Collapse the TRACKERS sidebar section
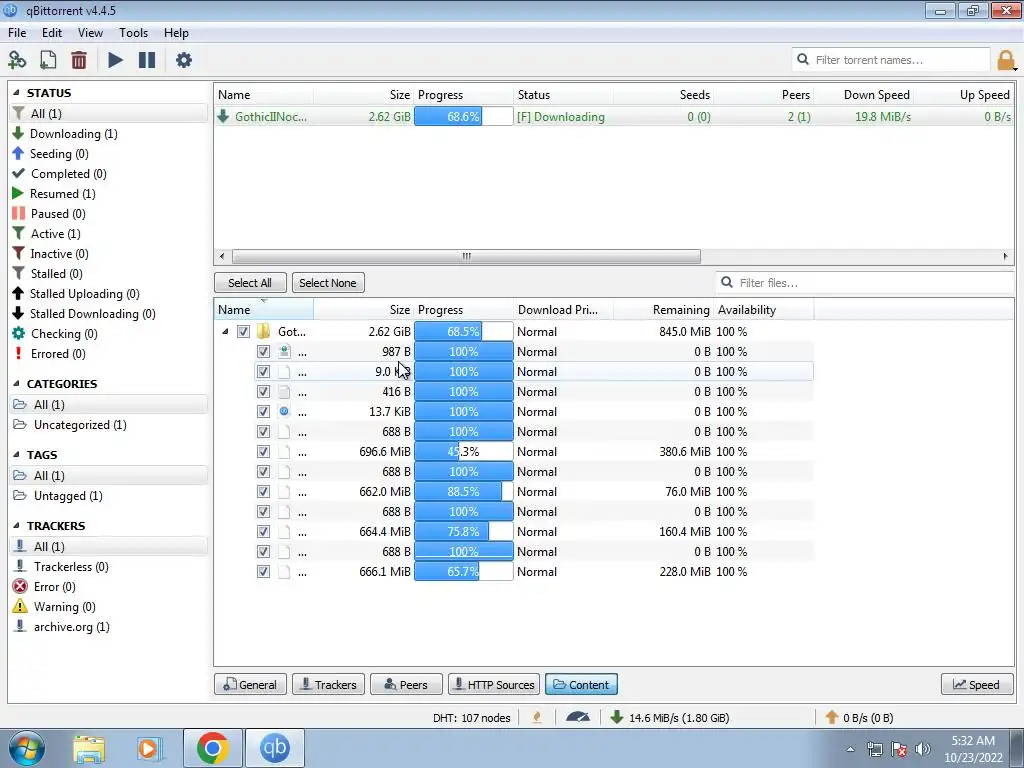This screenshot has width=1024, height=768. point(16,526)
